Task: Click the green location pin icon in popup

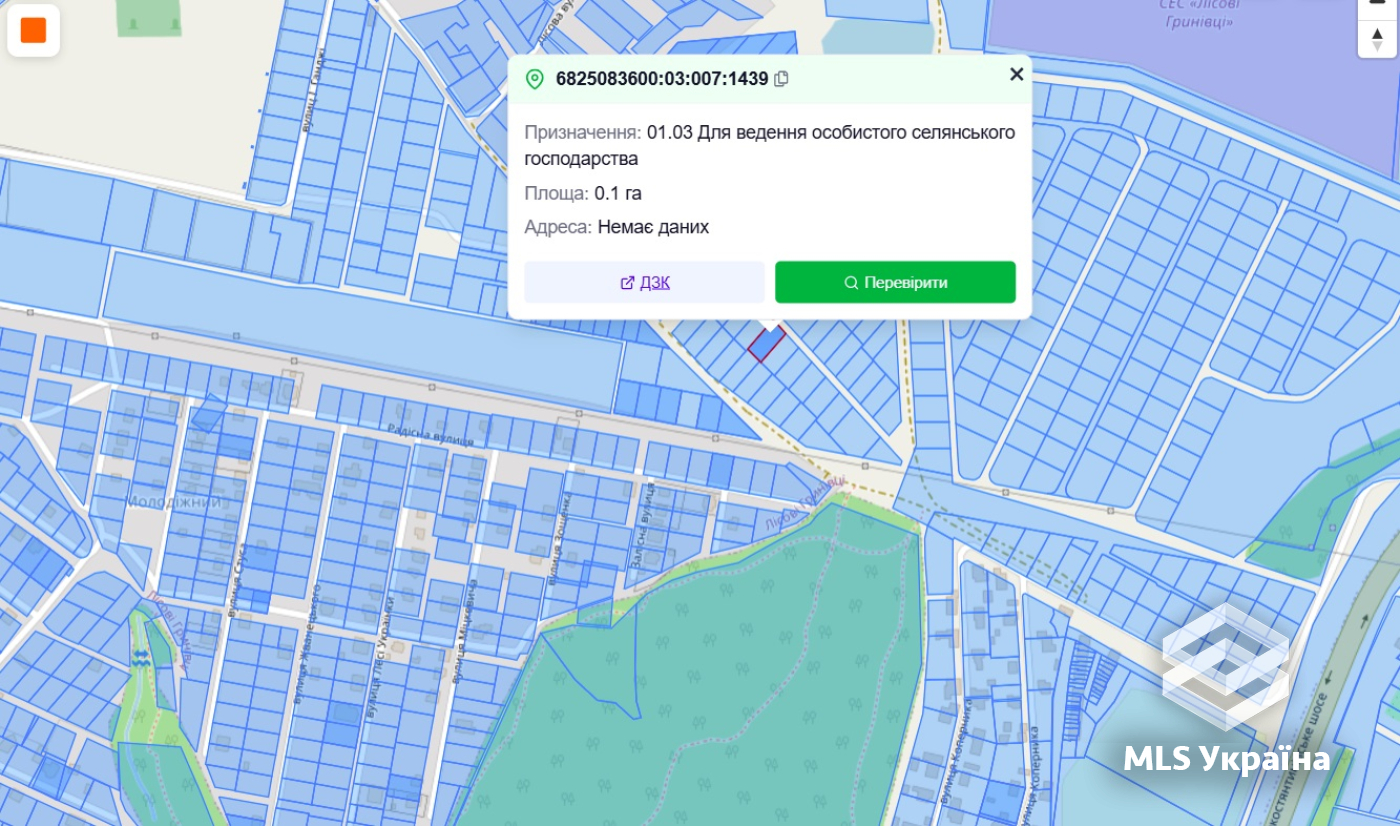Action: click(x=535, y=79)
